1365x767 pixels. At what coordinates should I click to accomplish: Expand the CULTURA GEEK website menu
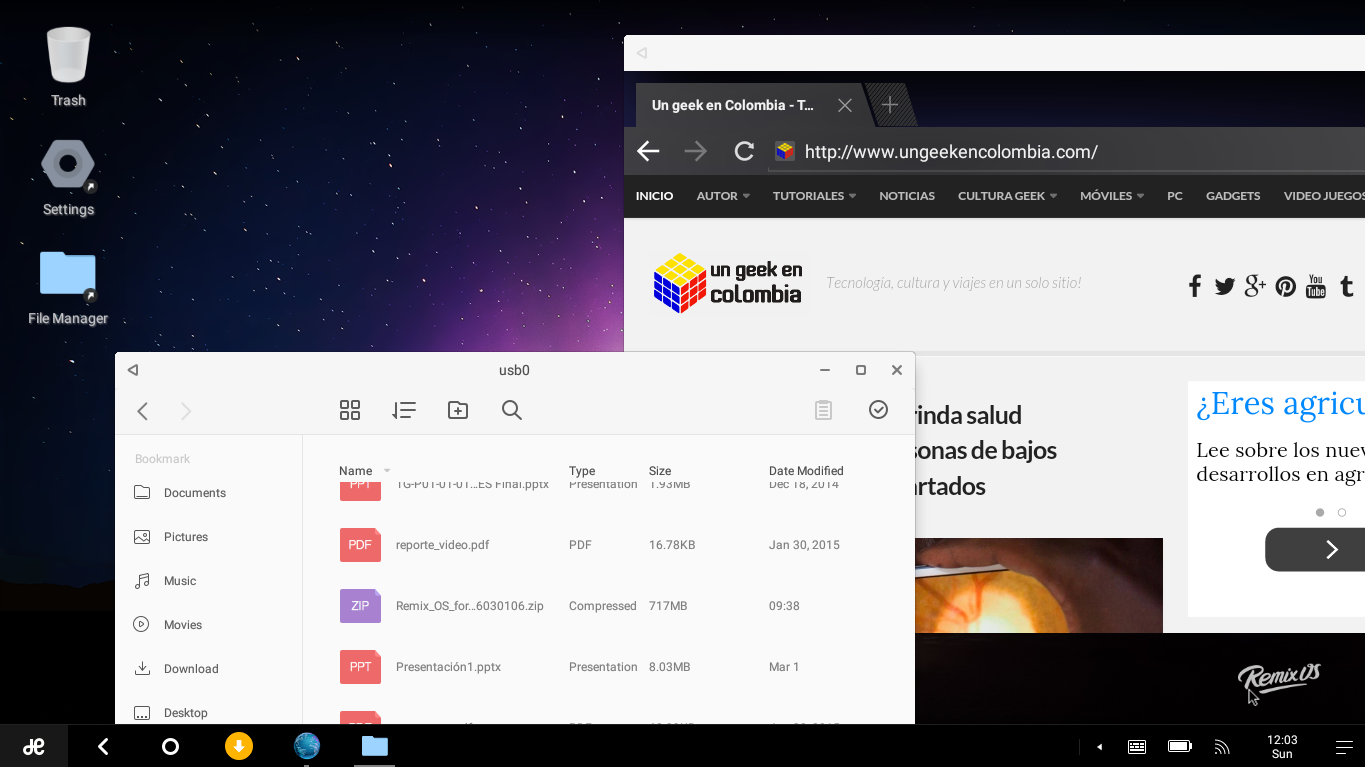tap(1007, 196)
